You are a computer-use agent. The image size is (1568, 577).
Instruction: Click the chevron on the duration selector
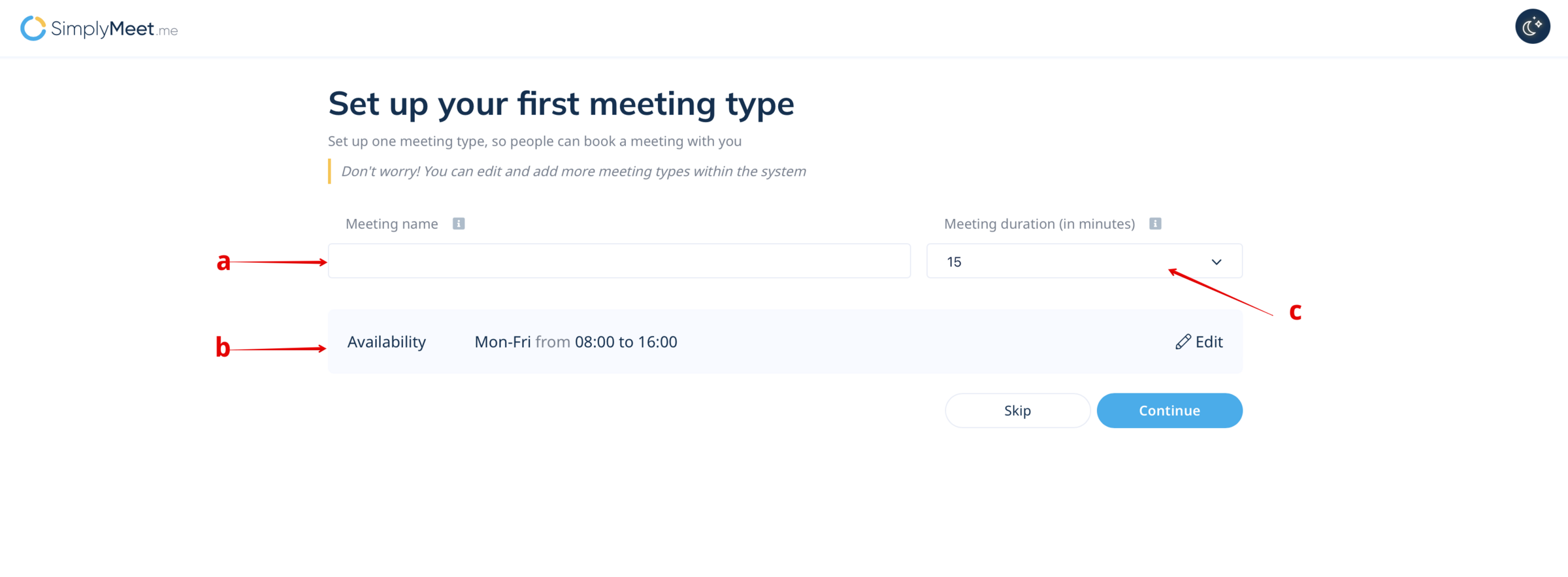(x=1217, y=261)
